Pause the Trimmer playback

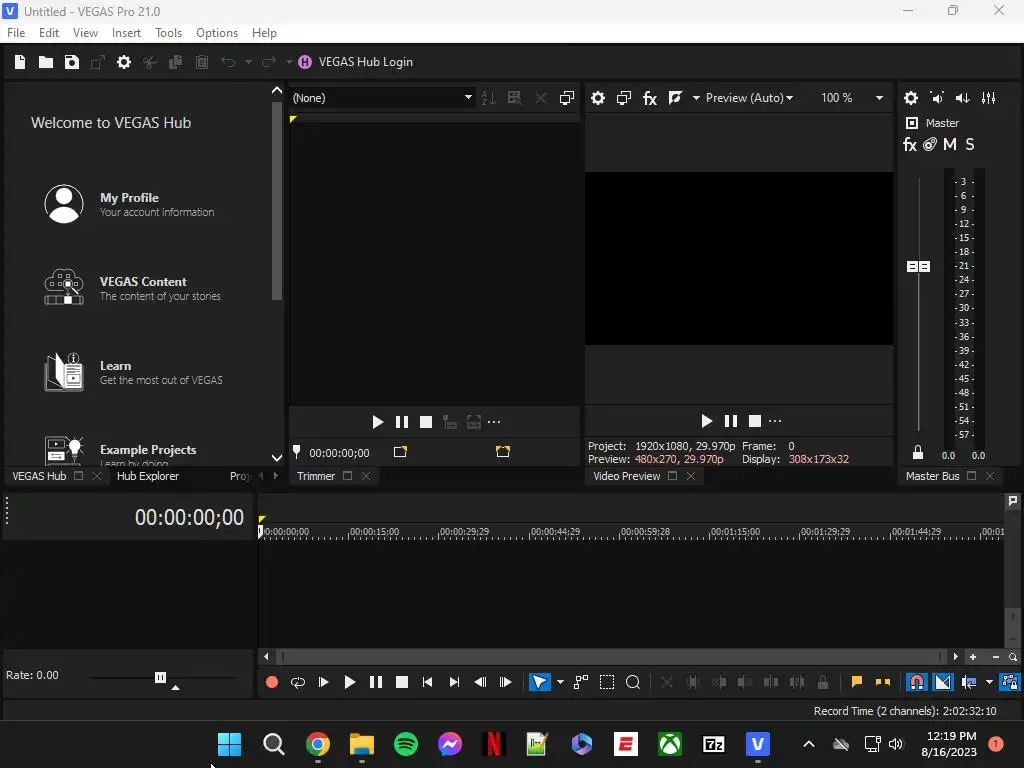pyautogui.click(x=402, y=423)
